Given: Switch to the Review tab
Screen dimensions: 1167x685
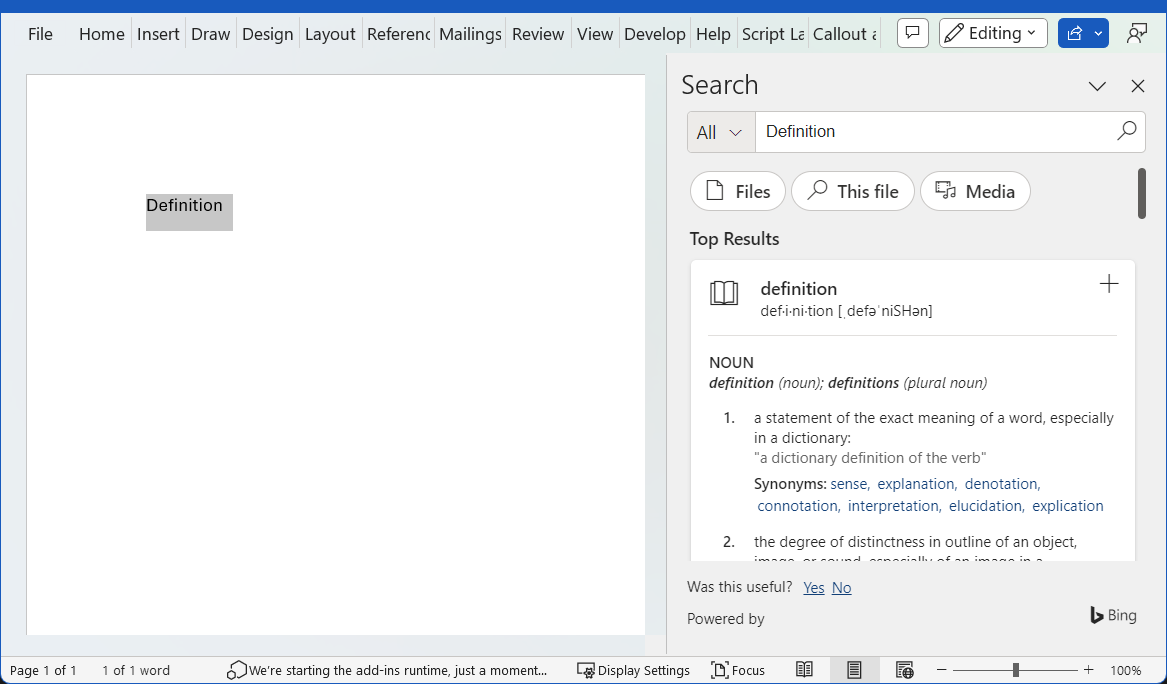Looking at the screenshot, I should pos(538,34).
